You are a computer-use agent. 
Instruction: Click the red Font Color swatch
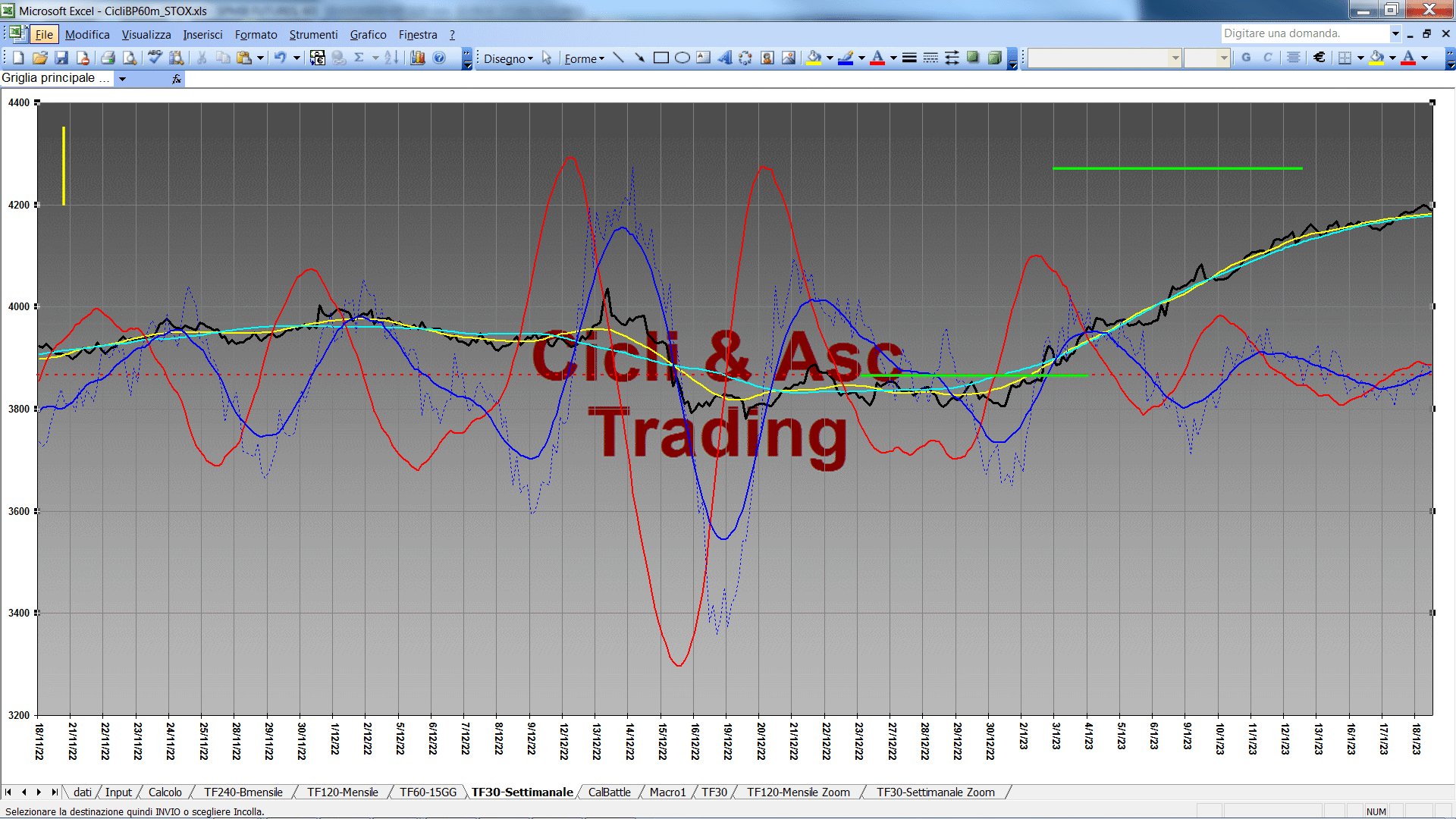pos(877,58)
